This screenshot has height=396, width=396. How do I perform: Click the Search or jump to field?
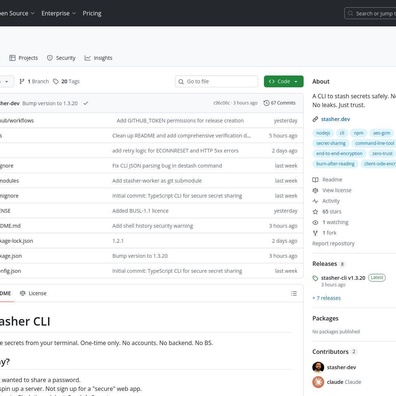[370, 13]
